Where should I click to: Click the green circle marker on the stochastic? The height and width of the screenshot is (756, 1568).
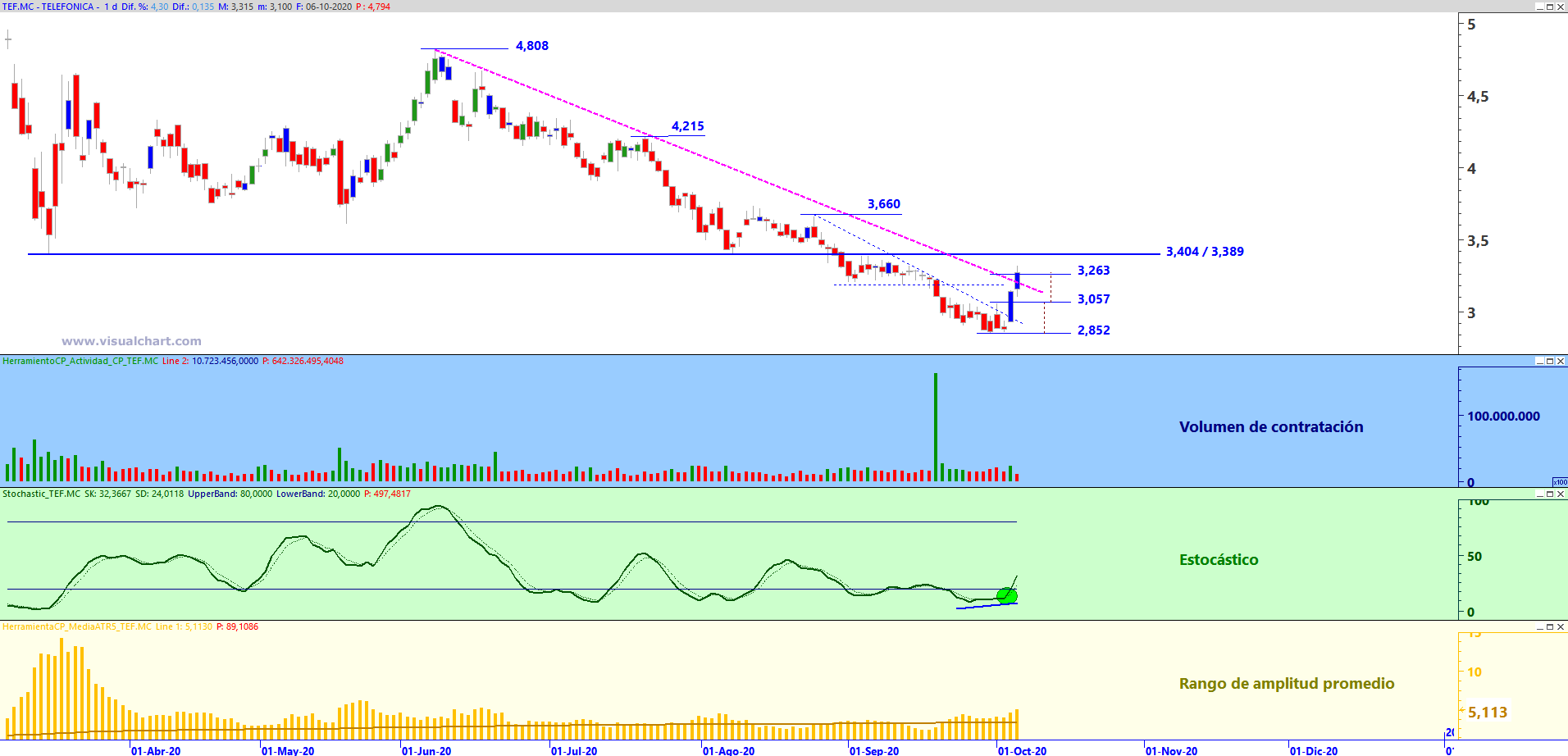pyautogui.click(x=1006, y=595)
